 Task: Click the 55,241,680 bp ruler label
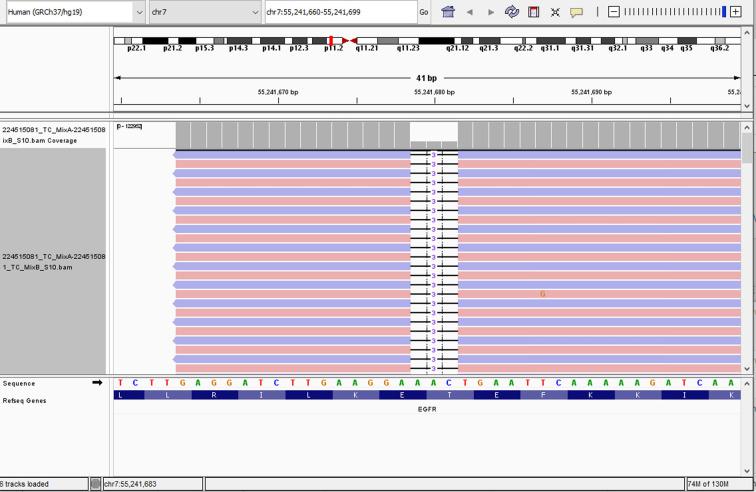(434, 92)
